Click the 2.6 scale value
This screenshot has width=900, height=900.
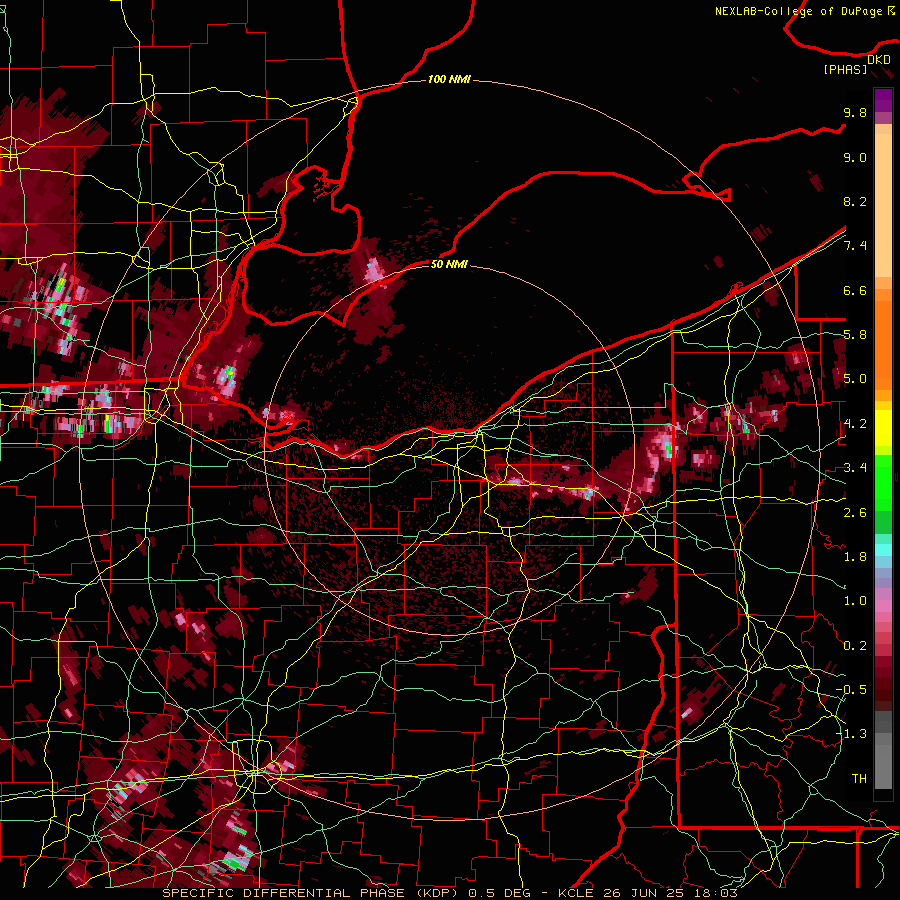[x=855, y=513]
